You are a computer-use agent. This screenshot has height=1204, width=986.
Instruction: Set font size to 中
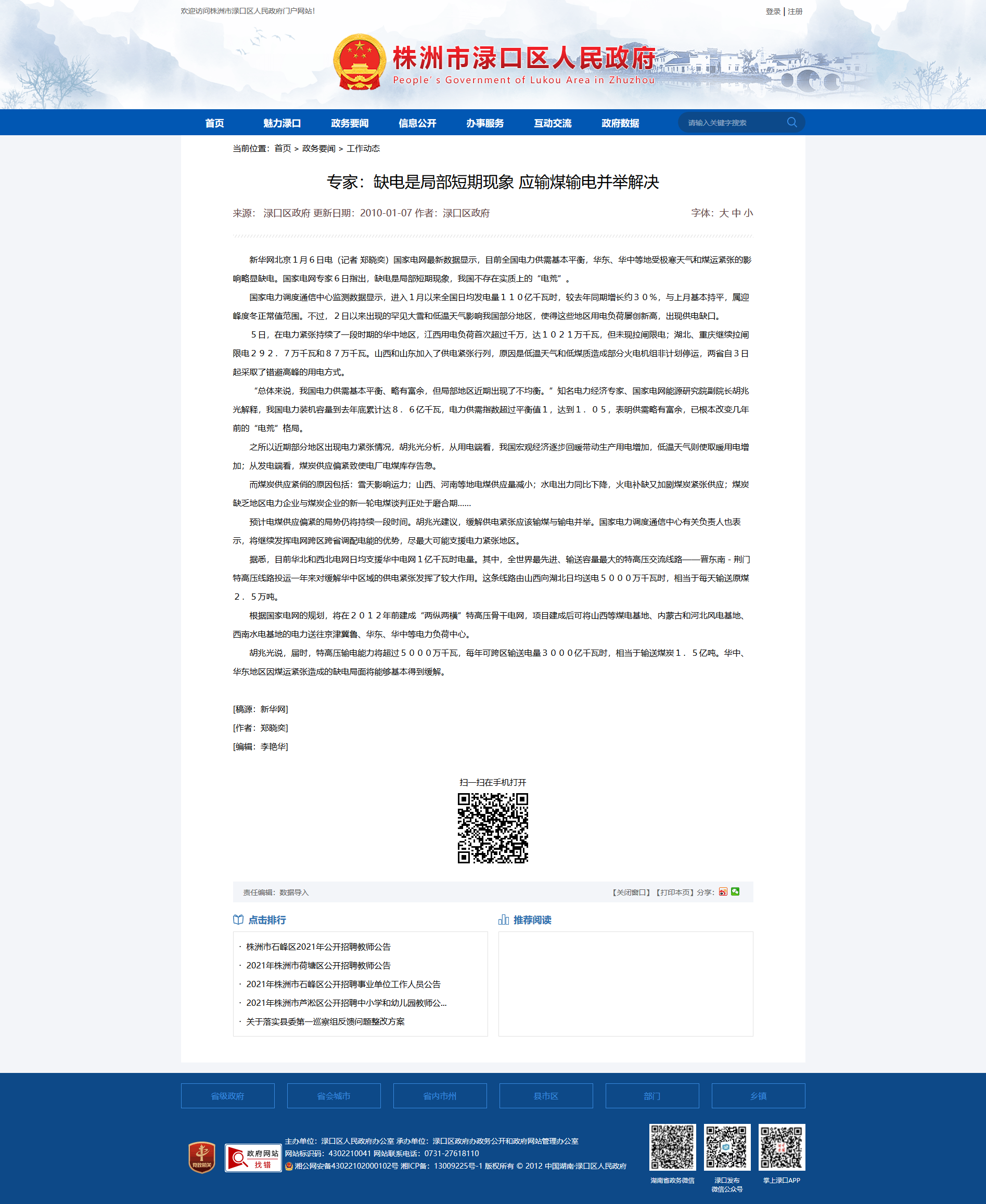pyautogui.click(x=736, y=213)
